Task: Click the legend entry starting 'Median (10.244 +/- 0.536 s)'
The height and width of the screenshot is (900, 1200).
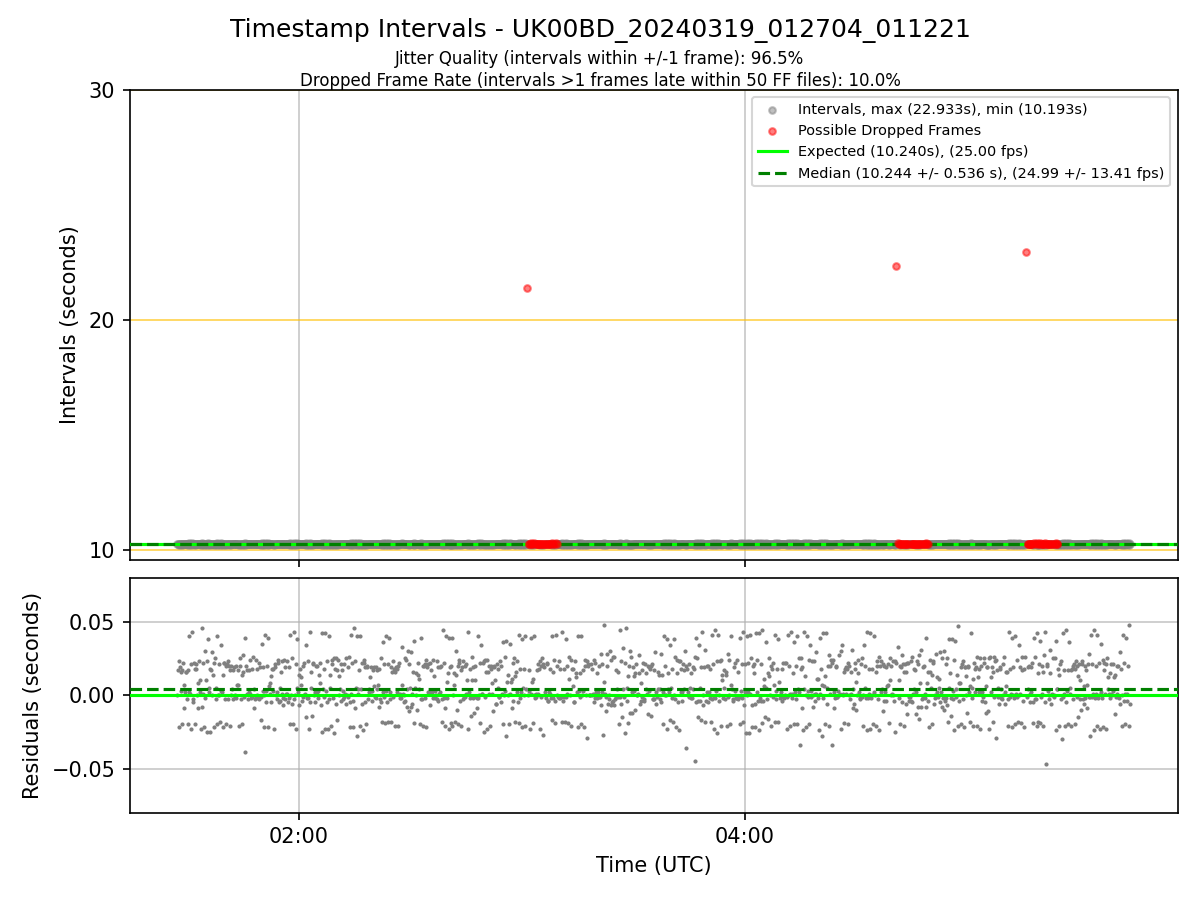Action: click(981, 173)
